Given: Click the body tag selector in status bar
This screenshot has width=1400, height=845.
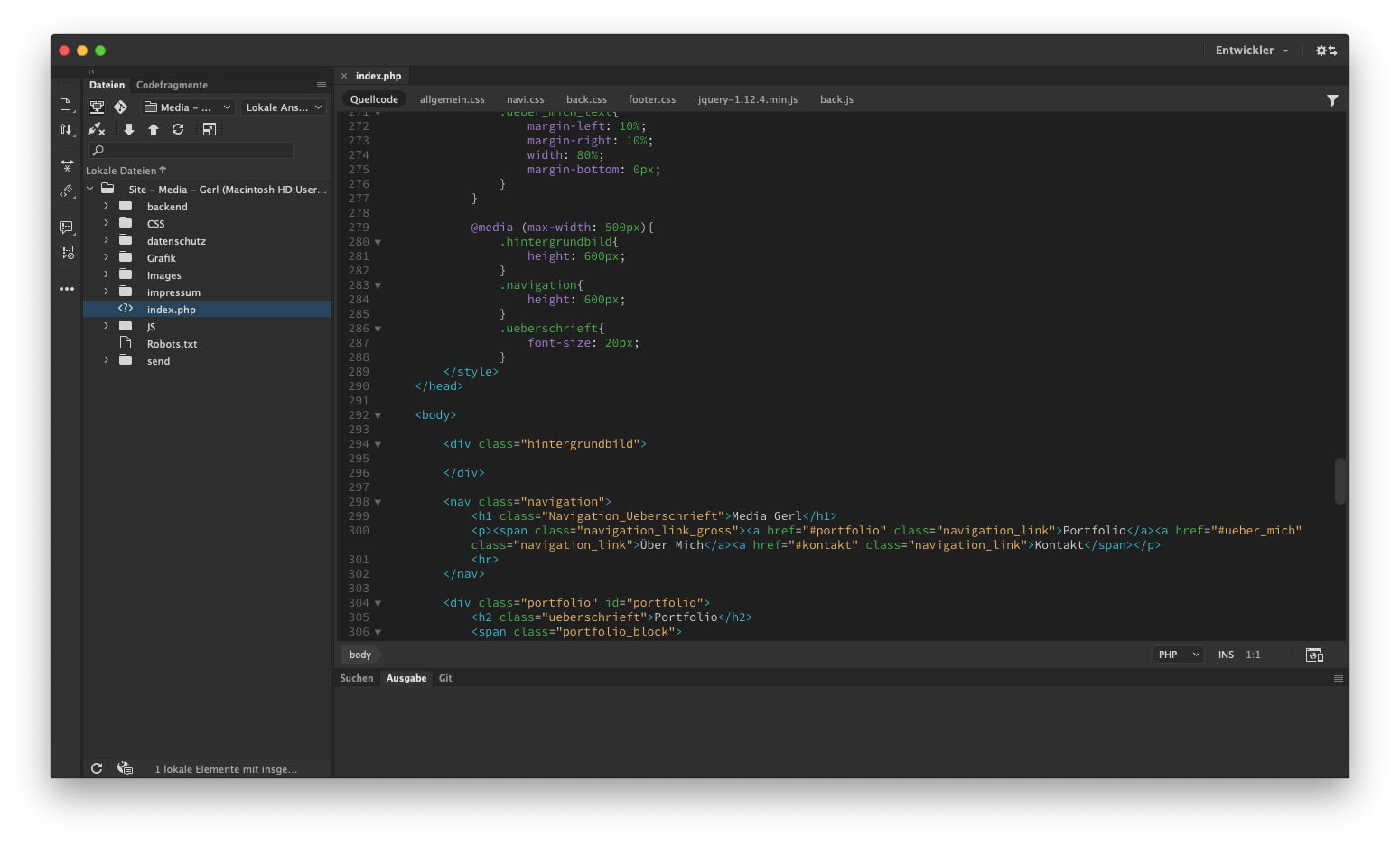Looking at the screenshot, I should coord(360,655).
